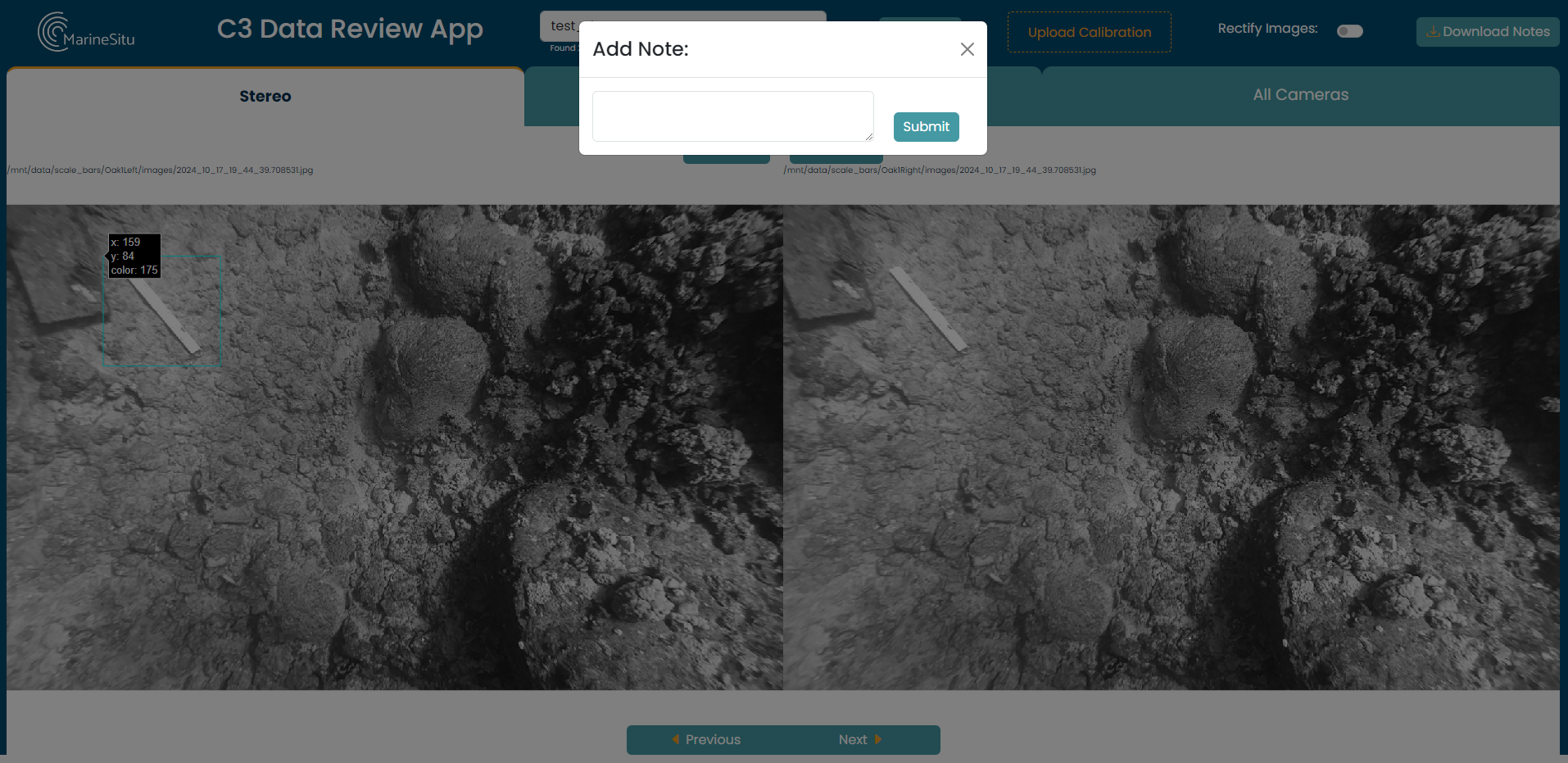This screenshot has width=1568, height=763.
Task: Open the Upload Calibration area
Action: tap(1089, 33)
